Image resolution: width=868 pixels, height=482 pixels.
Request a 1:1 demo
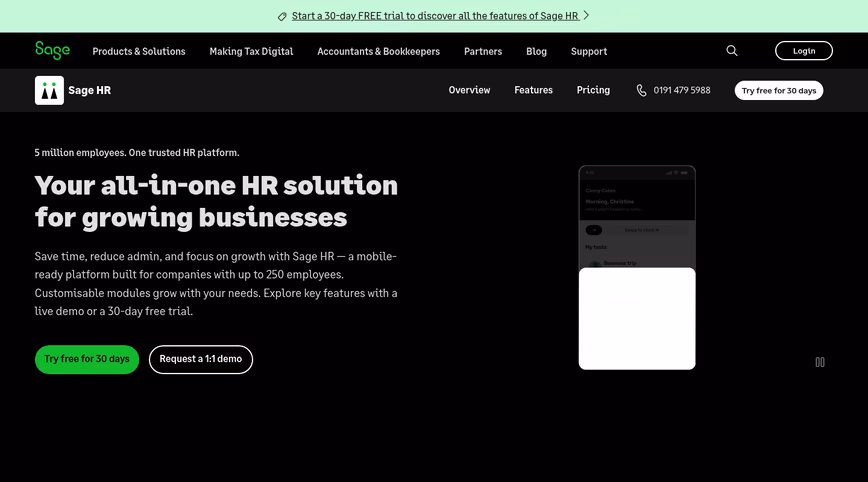pyautogui.click(x=201, y=359)
